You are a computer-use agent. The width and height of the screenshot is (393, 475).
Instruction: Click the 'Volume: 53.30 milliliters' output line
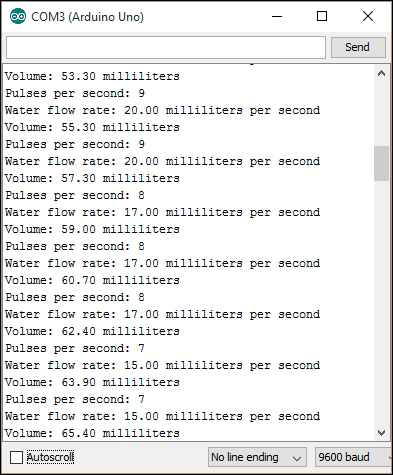pos(92,76)
